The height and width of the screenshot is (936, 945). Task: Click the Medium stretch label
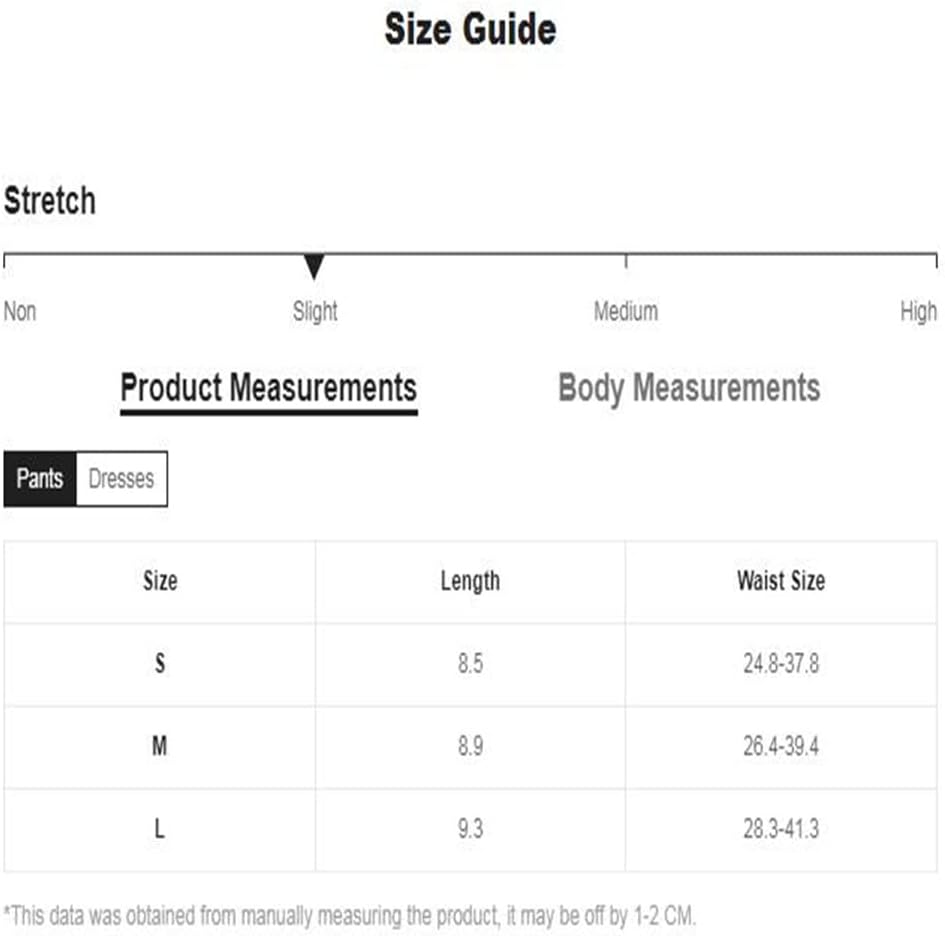tap(625, 311)
